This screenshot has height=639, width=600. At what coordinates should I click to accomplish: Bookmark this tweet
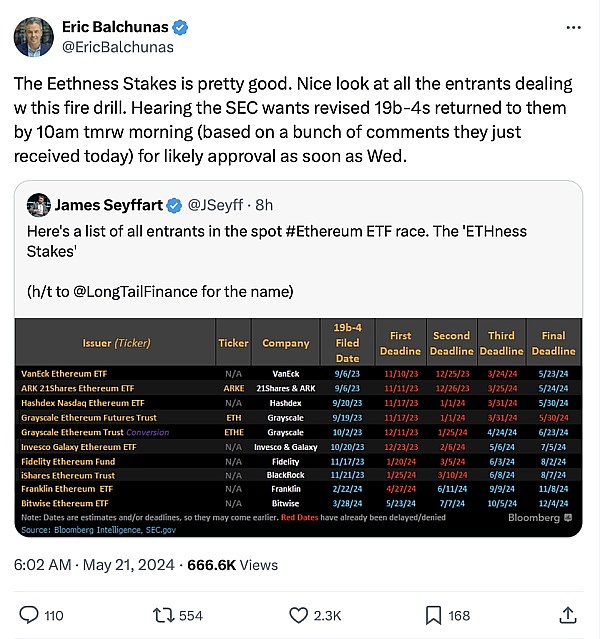pyautogui.click(x=433, y=614)
